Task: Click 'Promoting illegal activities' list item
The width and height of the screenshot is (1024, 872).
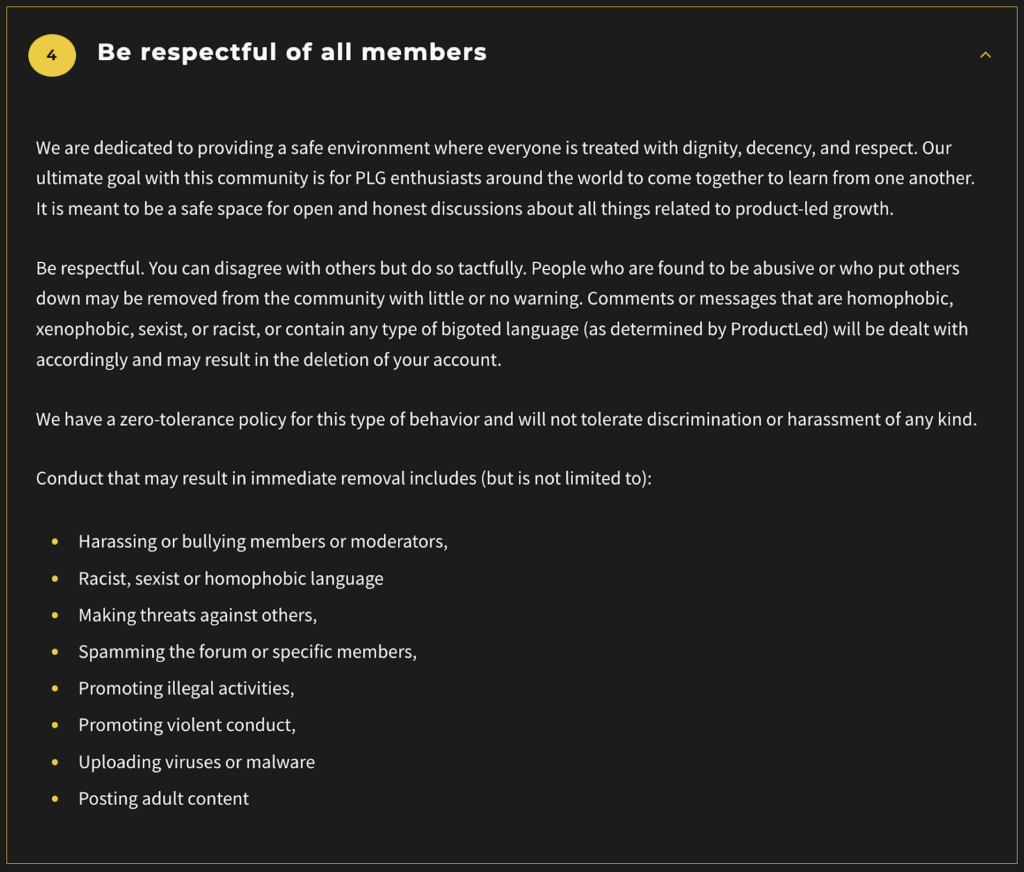Action: coord(186,688)
